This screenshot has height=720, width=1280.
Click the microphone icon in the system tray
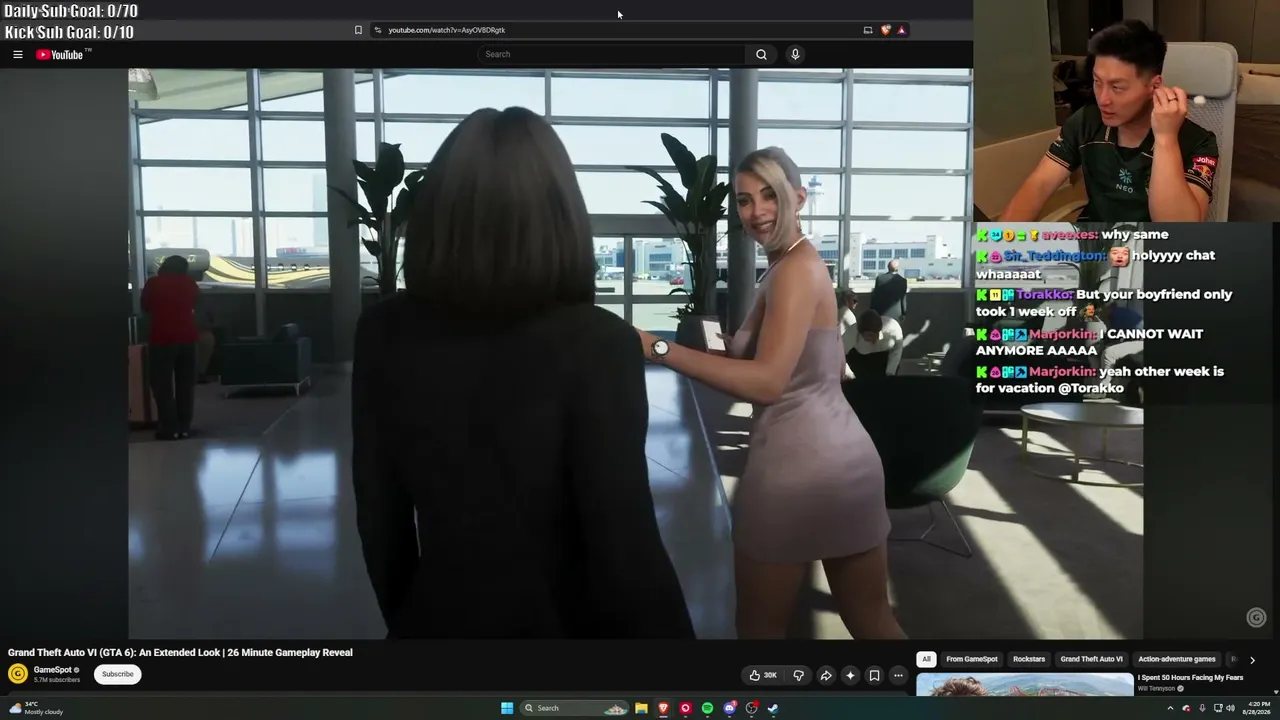click(x=1202, y=708)
